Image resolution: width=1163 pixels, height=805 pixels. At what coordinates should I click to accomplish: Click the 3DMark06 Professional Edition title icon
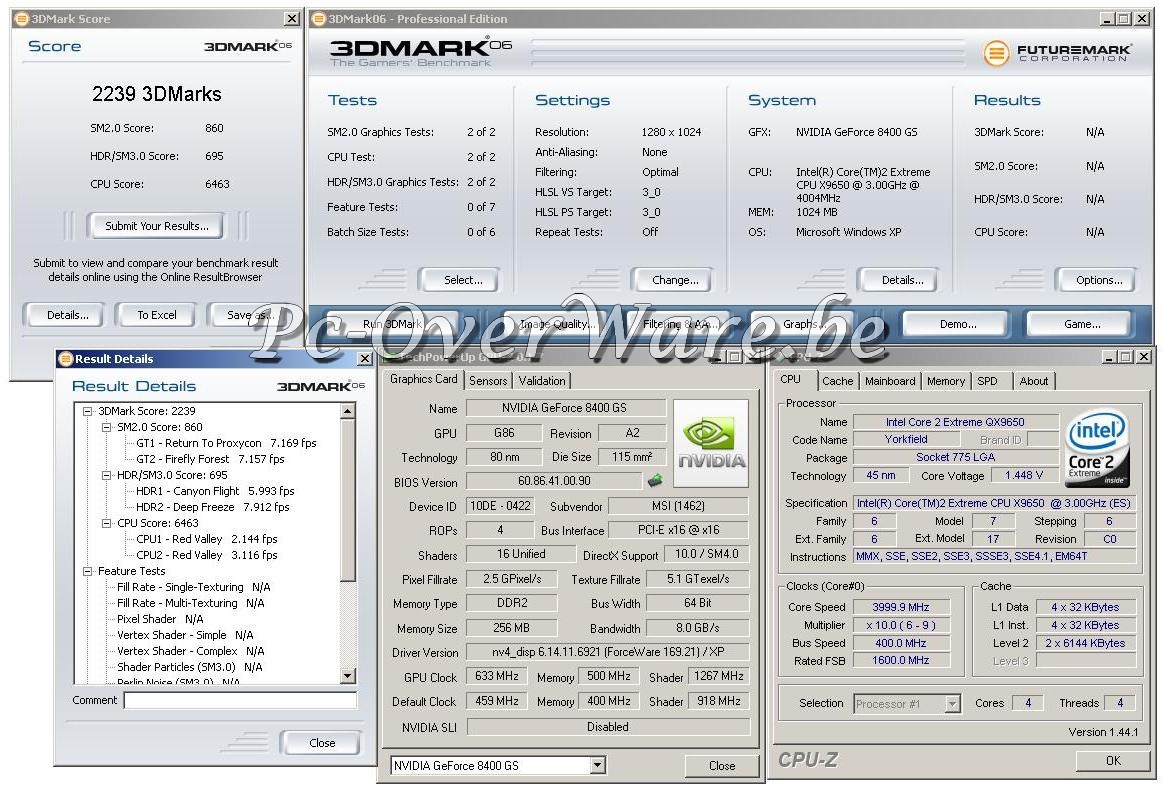(319, 19)
